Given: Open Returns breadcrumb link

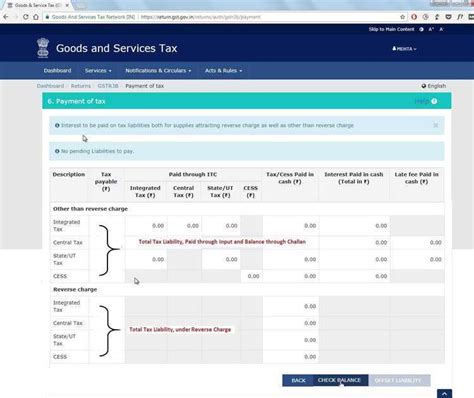Looking at the screenshot, I should click(81, 86).
